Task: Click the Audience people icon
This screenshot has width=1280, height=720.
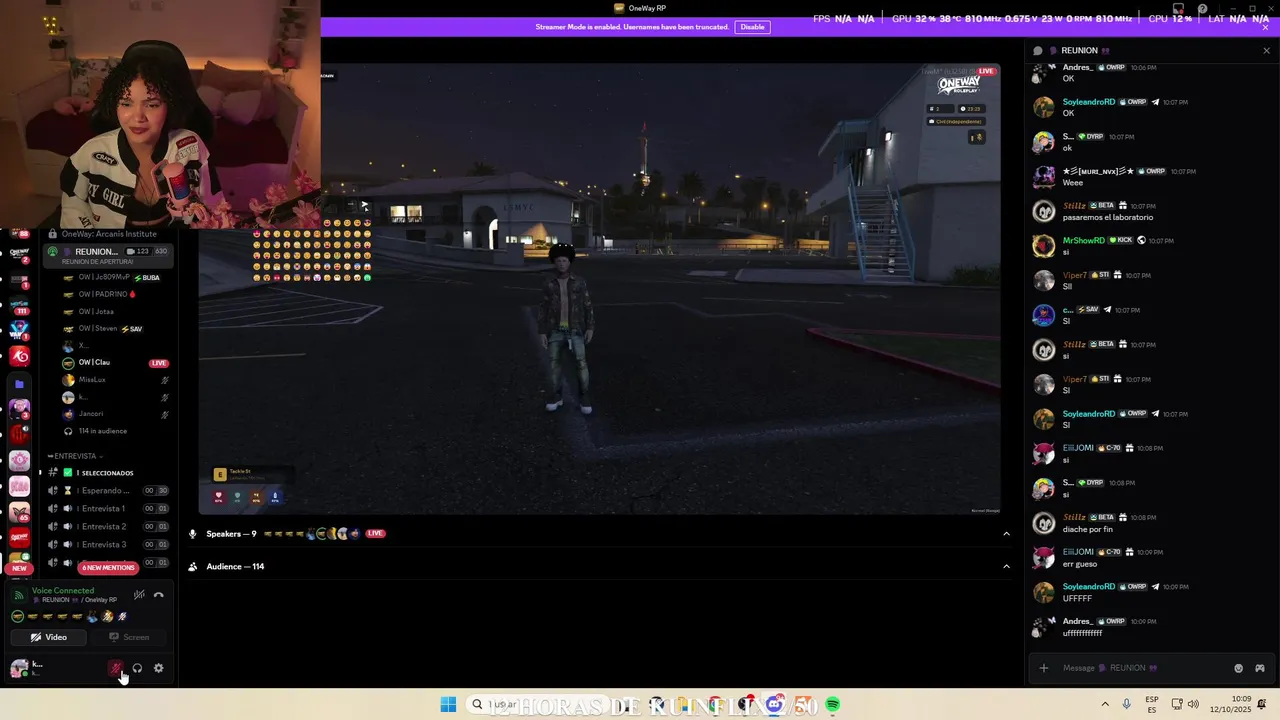Action: [x=193, y=567]
